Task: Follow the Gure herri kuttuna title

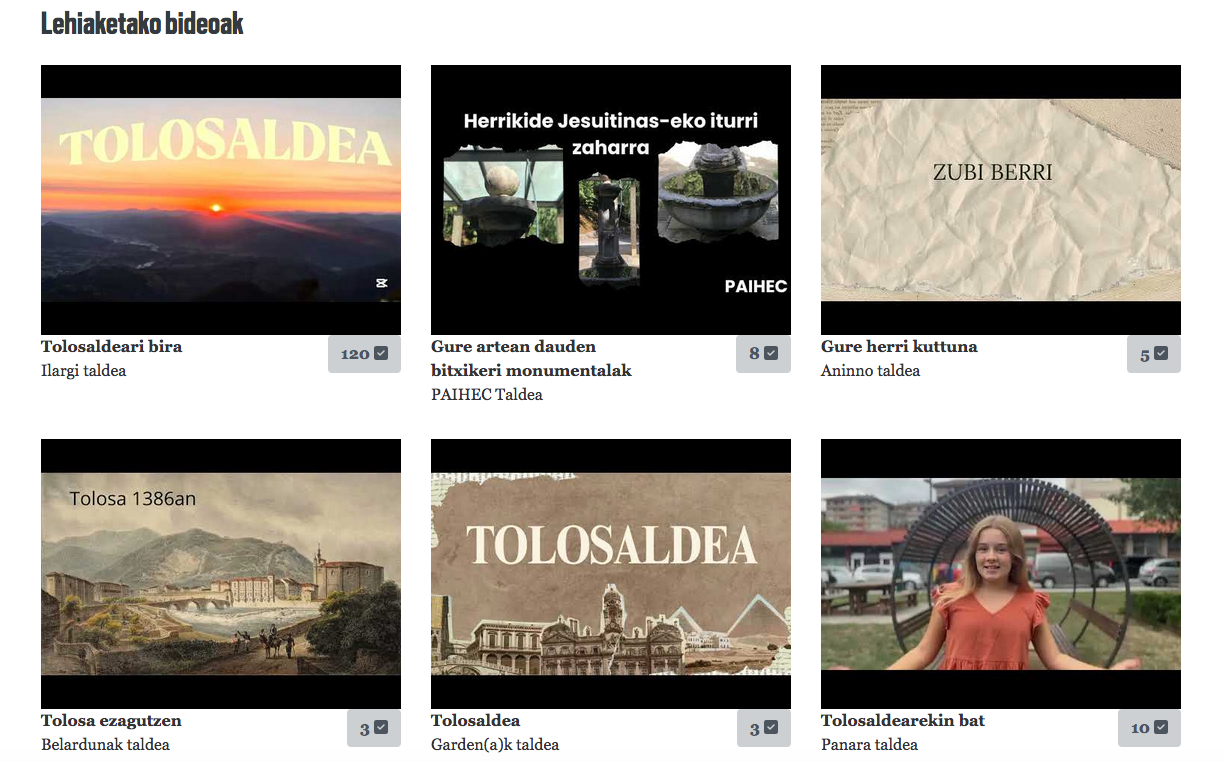Action: click(x=899, y=347)
